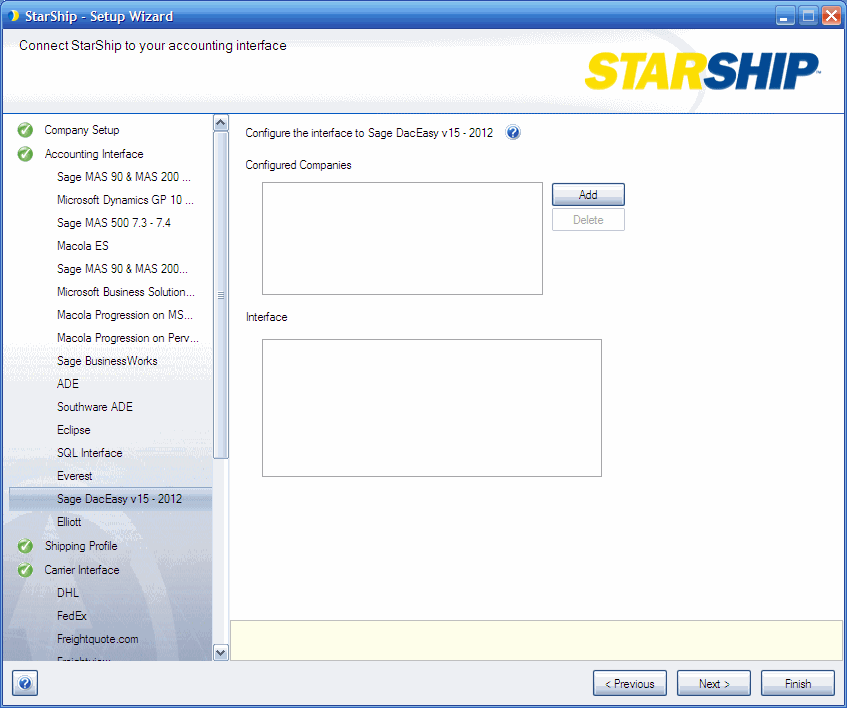
Task: Select Sage MAS 90 & MAS 200... below Macola ES
Action: 123,269
